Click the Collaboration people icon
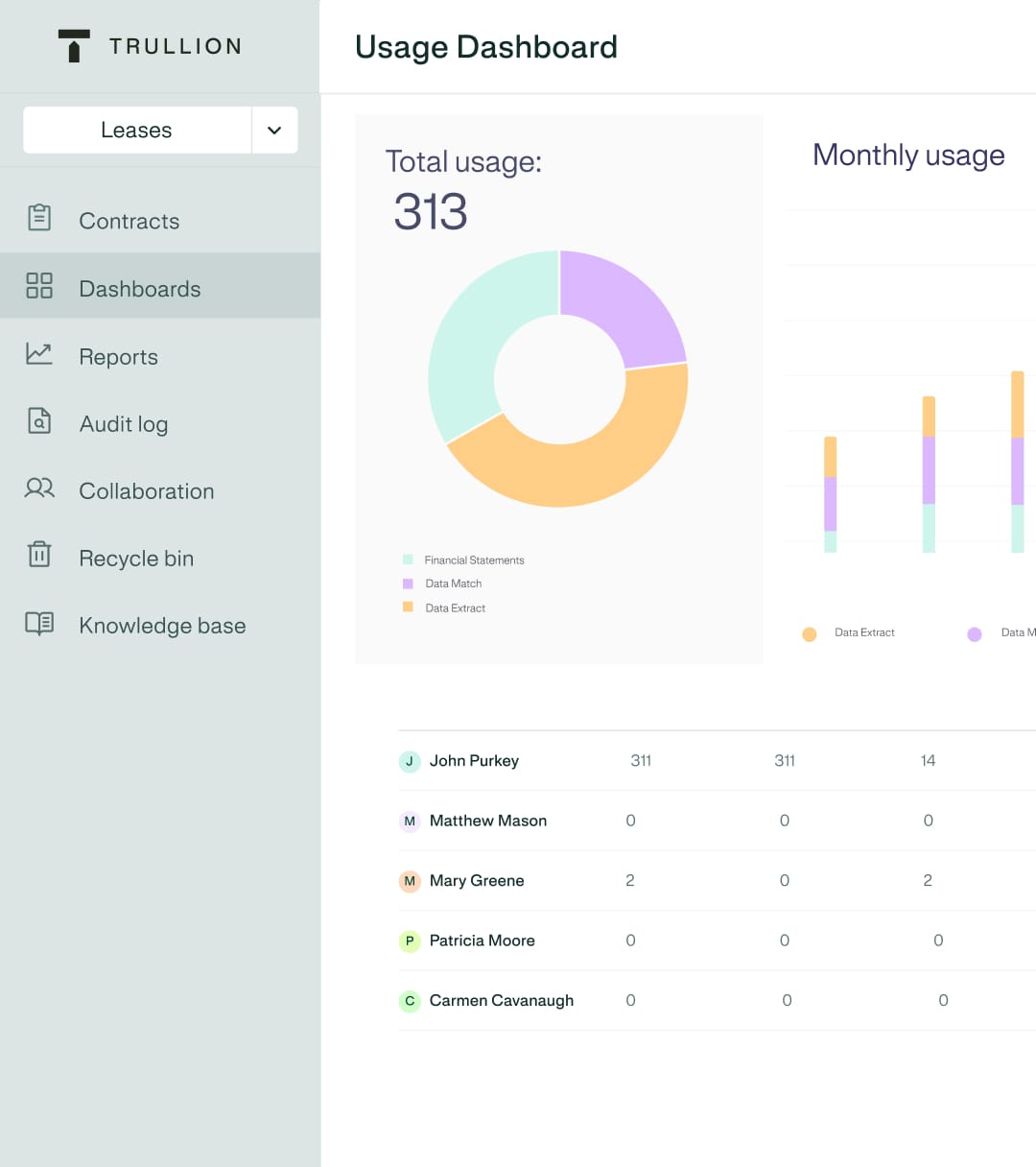This screenshot has width=1036, height=1167. (x=38, y=489)
